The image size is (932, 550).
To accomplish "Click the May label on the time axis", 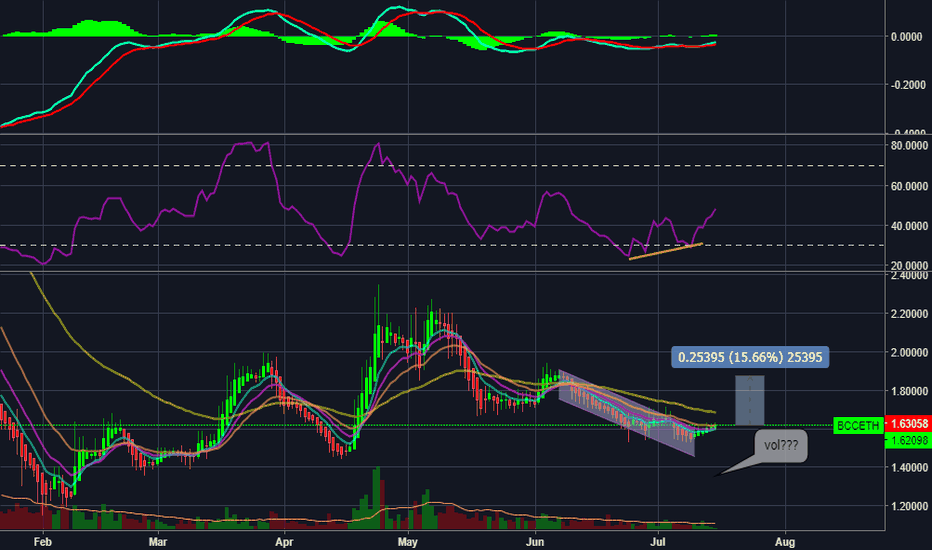I will pos(408,542).
